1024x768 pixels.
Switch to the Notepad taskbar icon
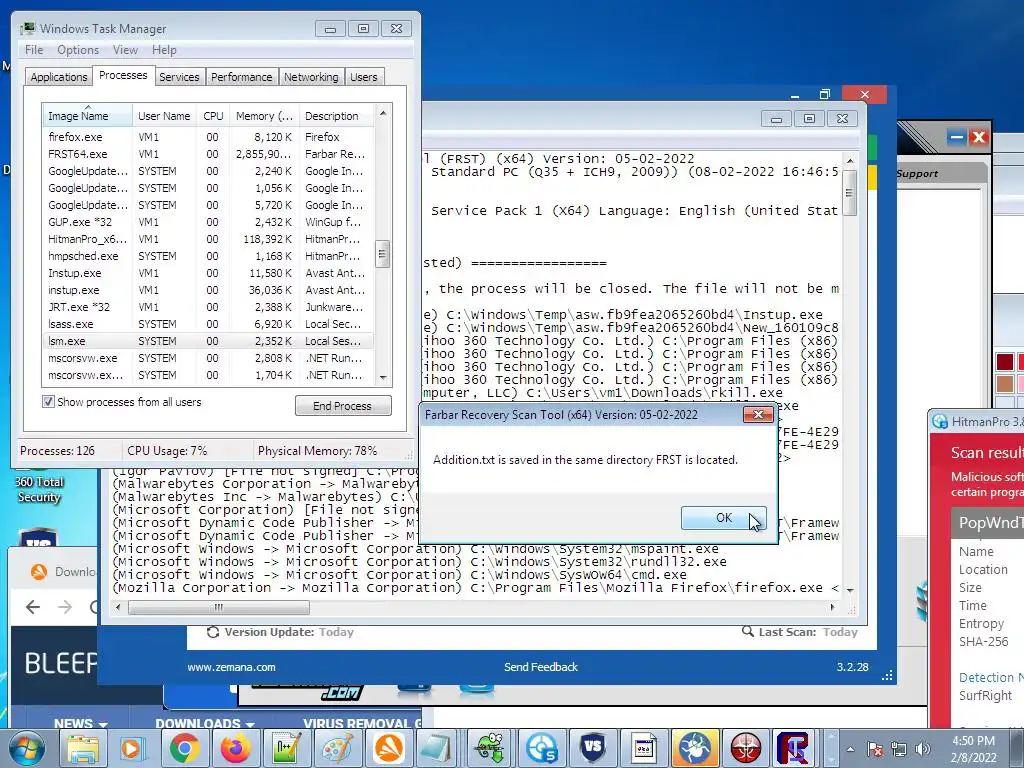(437, 748)
